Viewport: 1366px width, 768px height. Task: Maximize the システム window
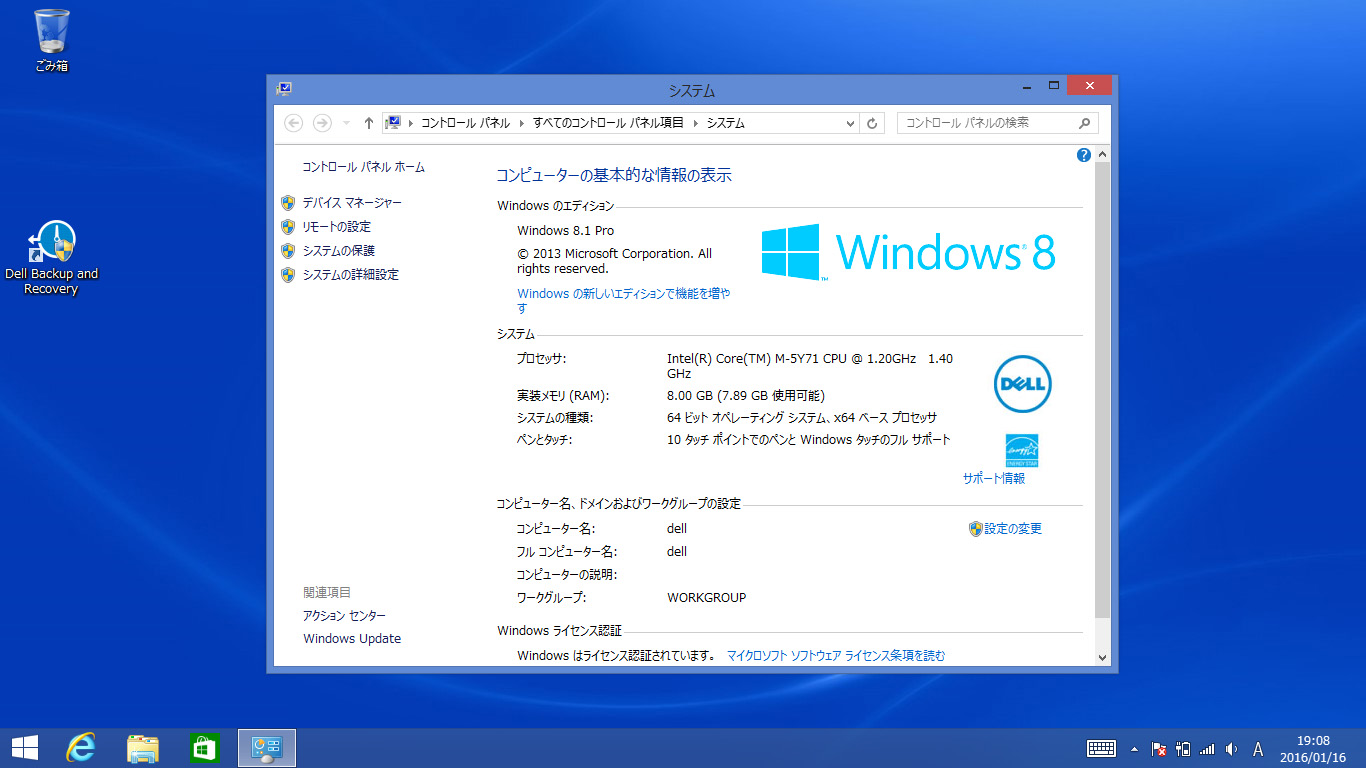1053,87
